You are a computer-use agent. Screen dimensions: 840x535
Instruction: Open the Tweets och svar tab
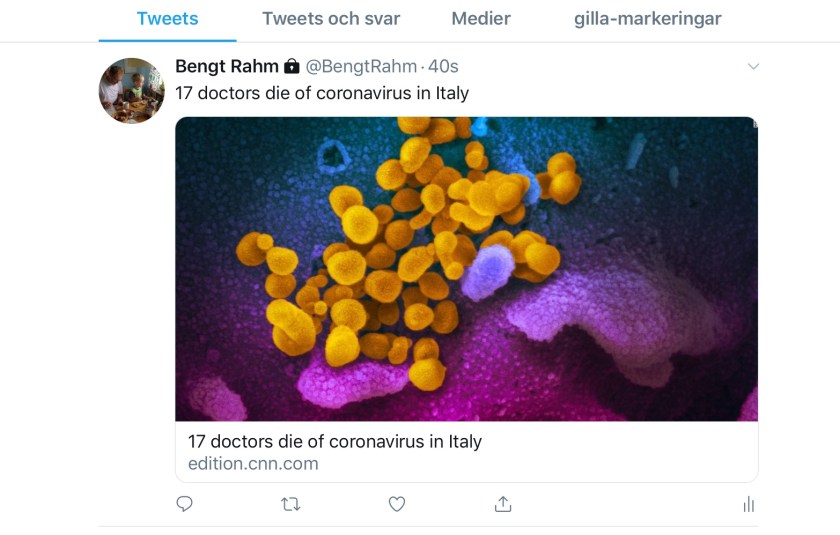[331, 19]
